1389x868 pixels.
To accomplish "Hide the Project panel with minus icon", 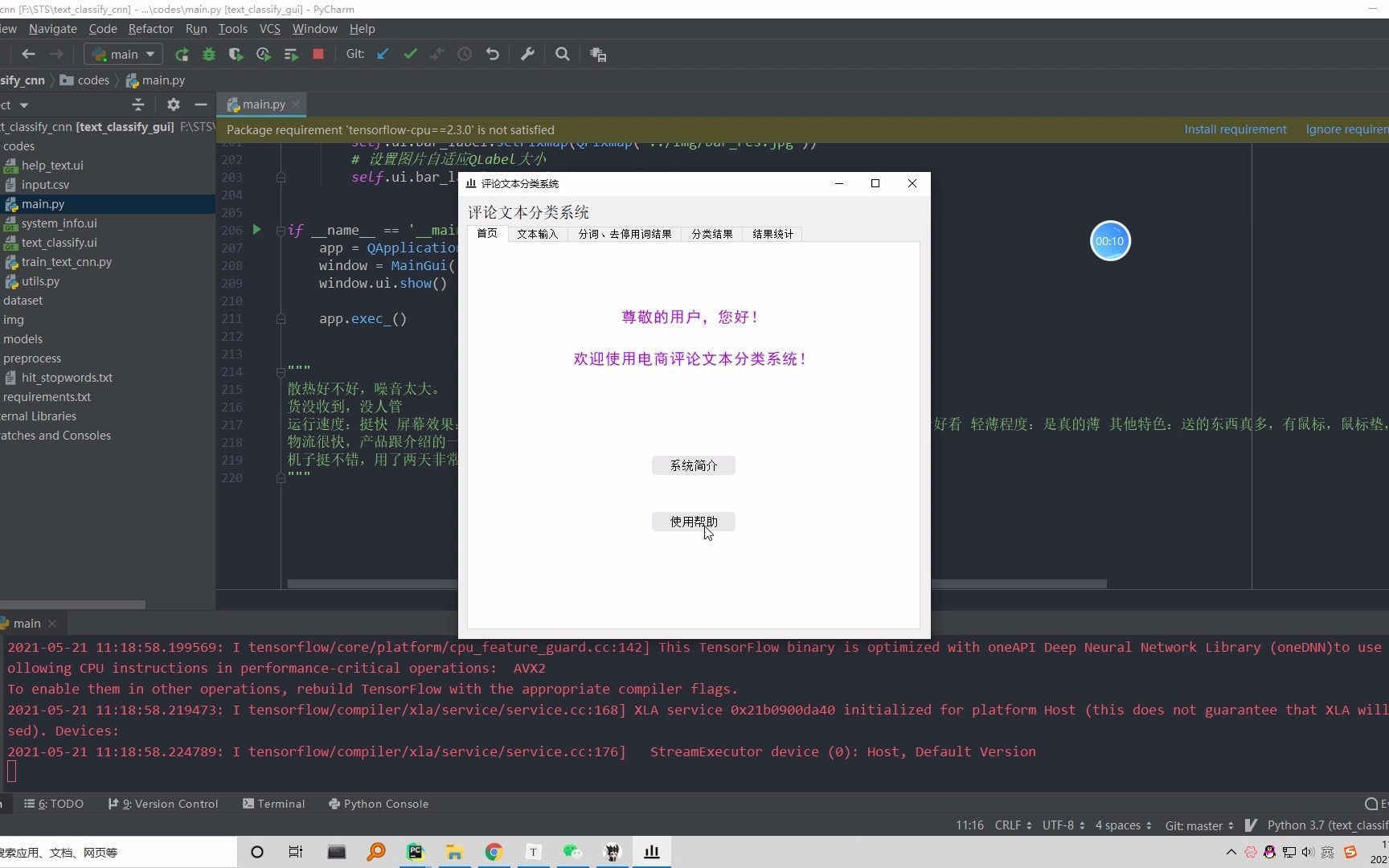I will 201,104.
